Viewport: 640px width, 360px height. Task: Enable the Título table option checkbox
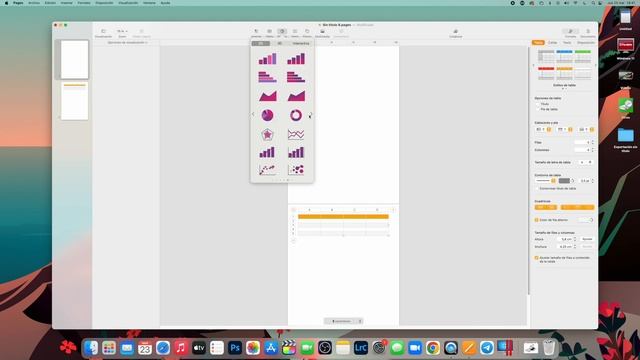click(537, 104)
